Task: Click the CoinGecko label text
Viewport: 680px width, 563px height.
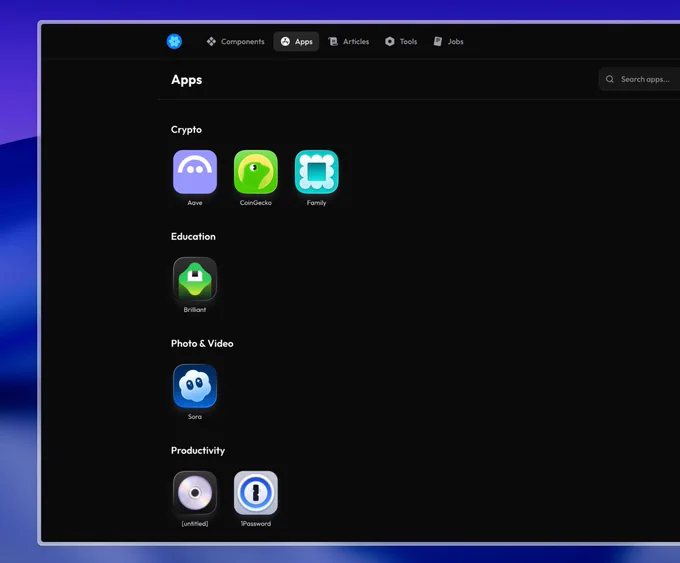Action: tap(255, 203)
